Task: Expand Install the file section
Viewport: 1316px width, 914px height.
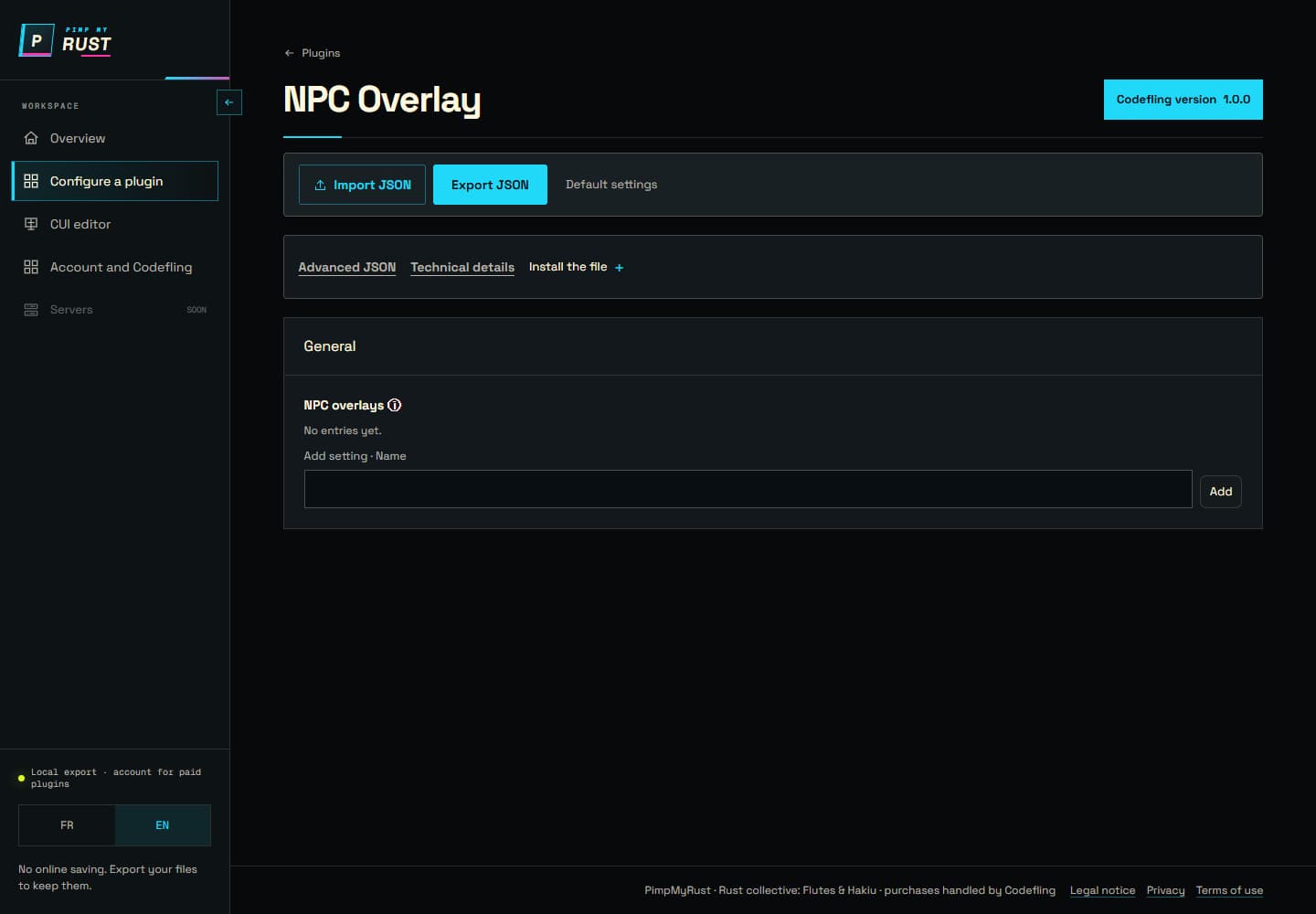Action: (x=576, y=267)
